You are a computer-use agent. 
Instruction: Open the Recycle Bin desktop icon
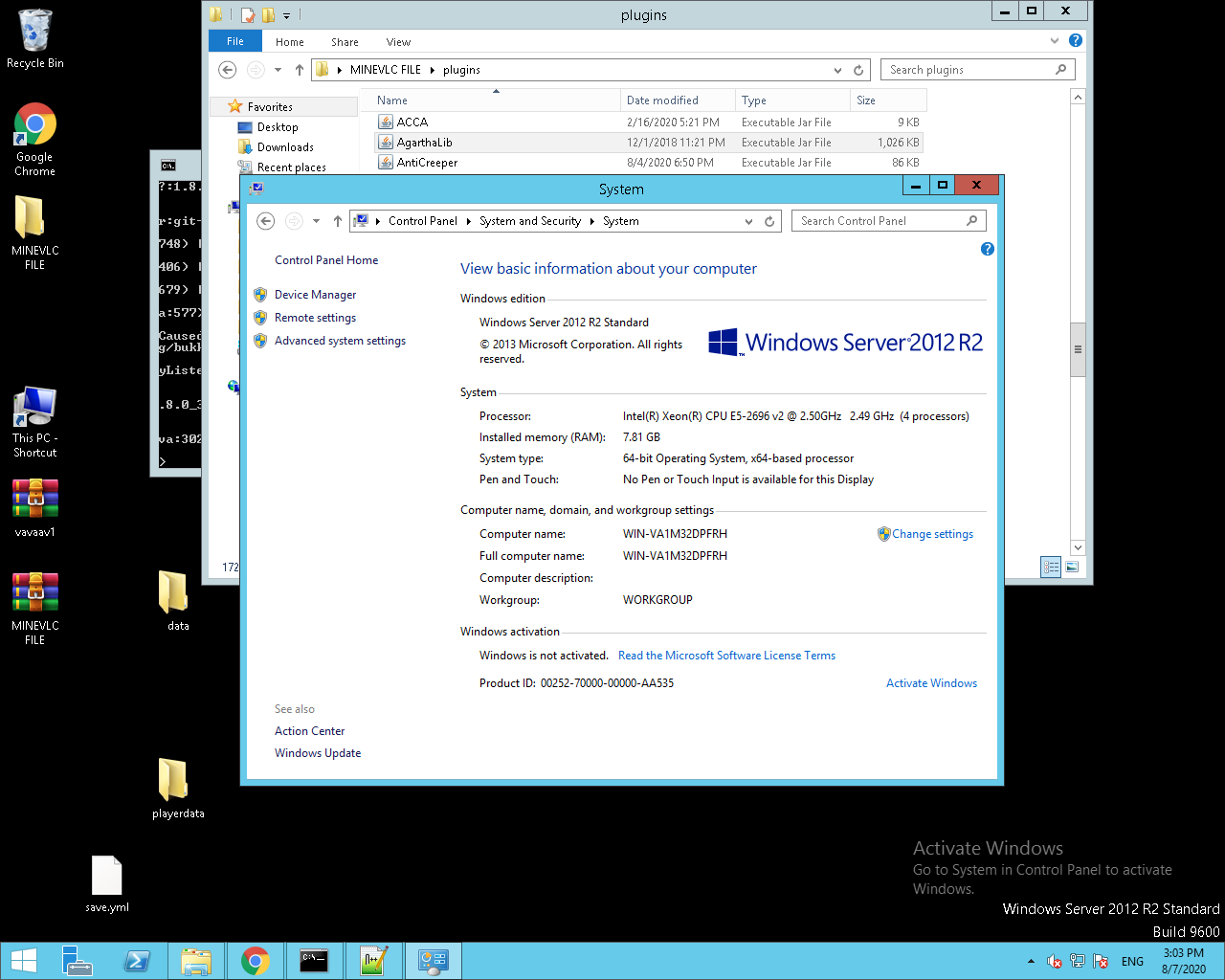tap(35, 39)
